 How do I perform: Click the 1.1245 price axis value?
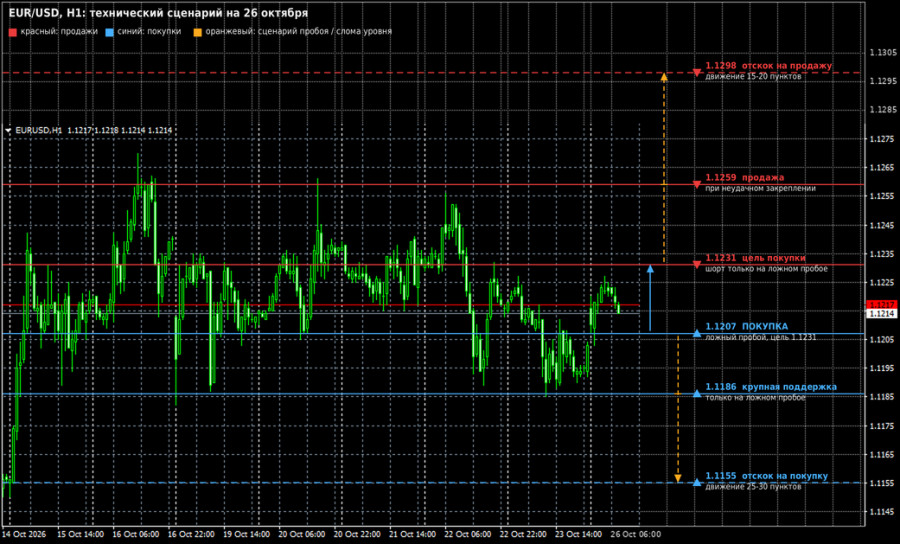(883, 225)
